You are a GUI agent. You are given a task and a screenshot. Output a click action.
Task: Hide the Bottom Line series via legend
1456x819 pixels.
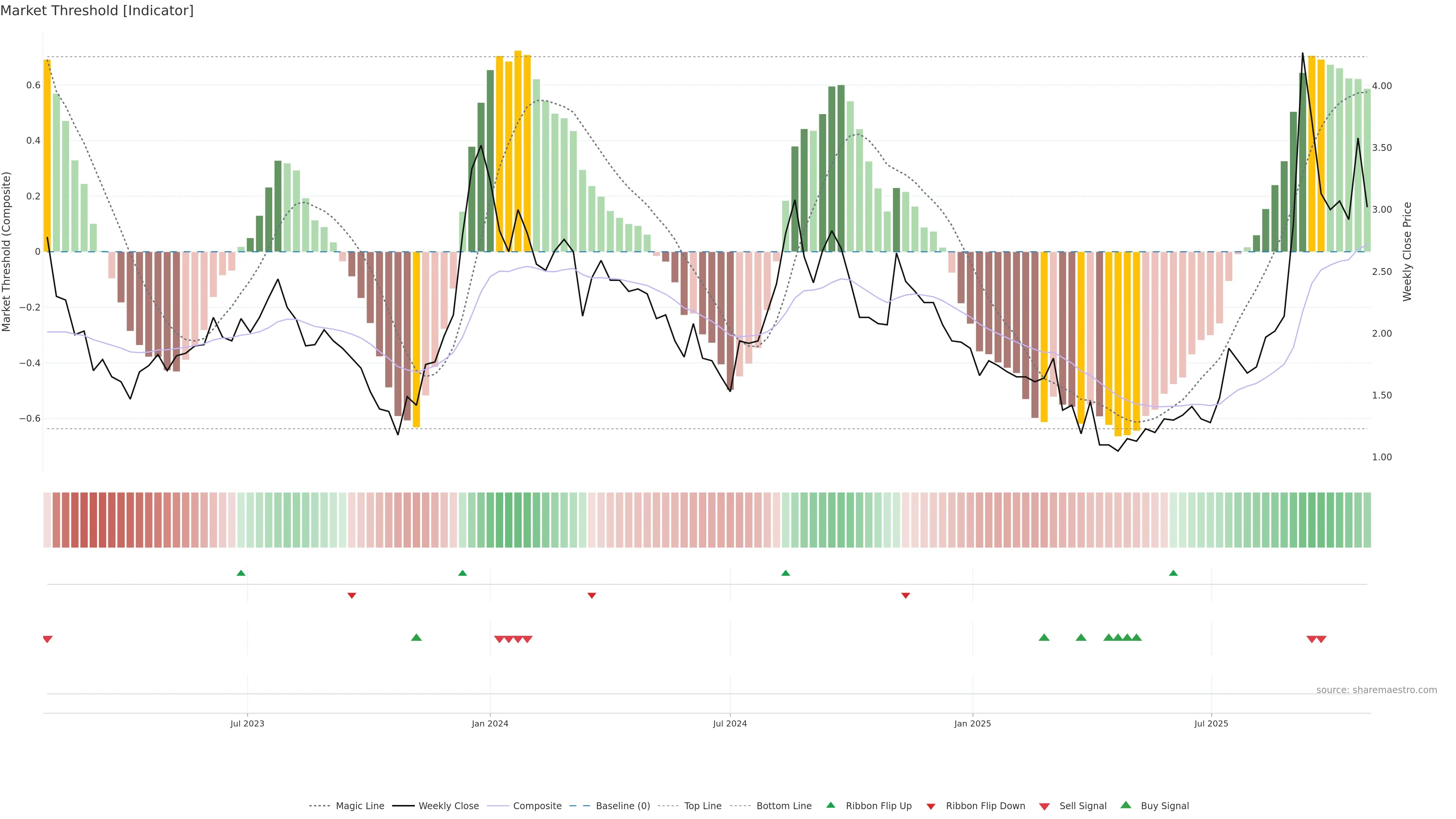pos(783,806)
